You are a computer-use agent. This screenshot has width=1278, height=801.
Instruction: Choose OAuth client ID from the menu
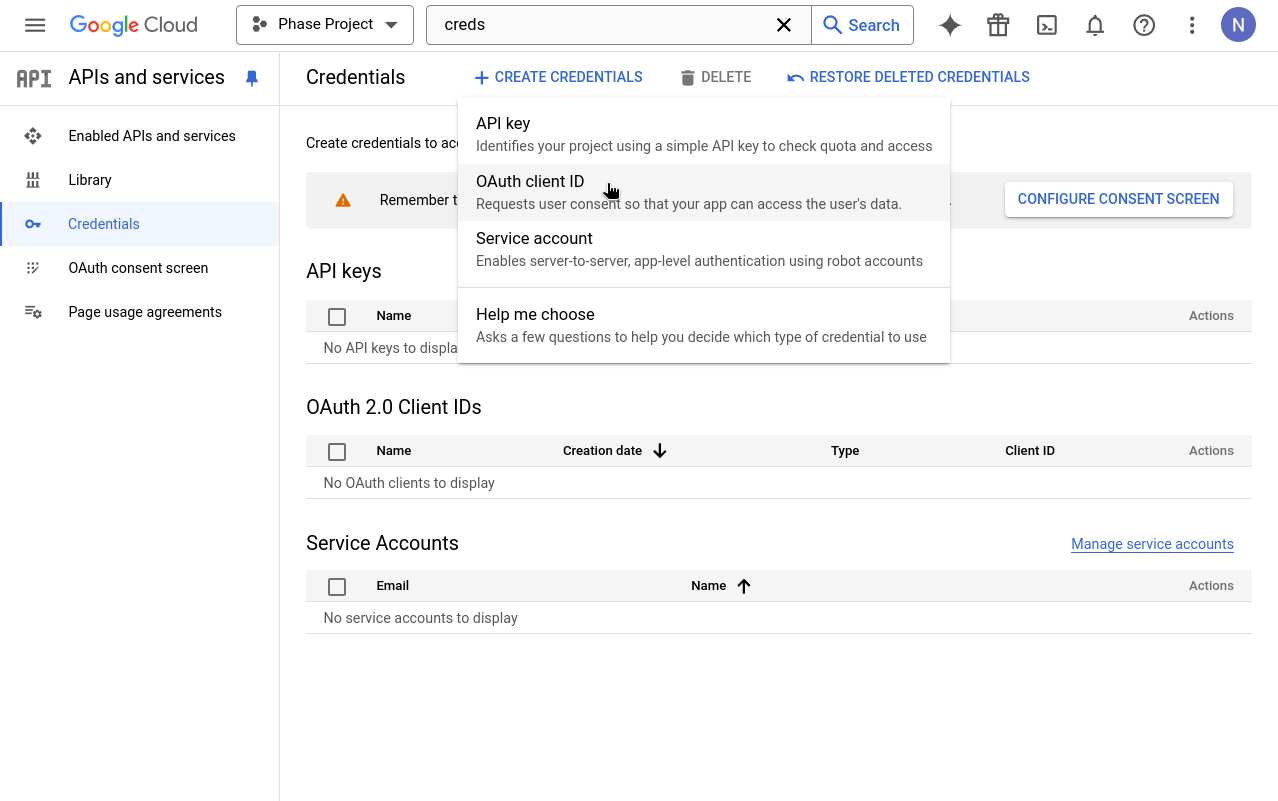point(704,192)
